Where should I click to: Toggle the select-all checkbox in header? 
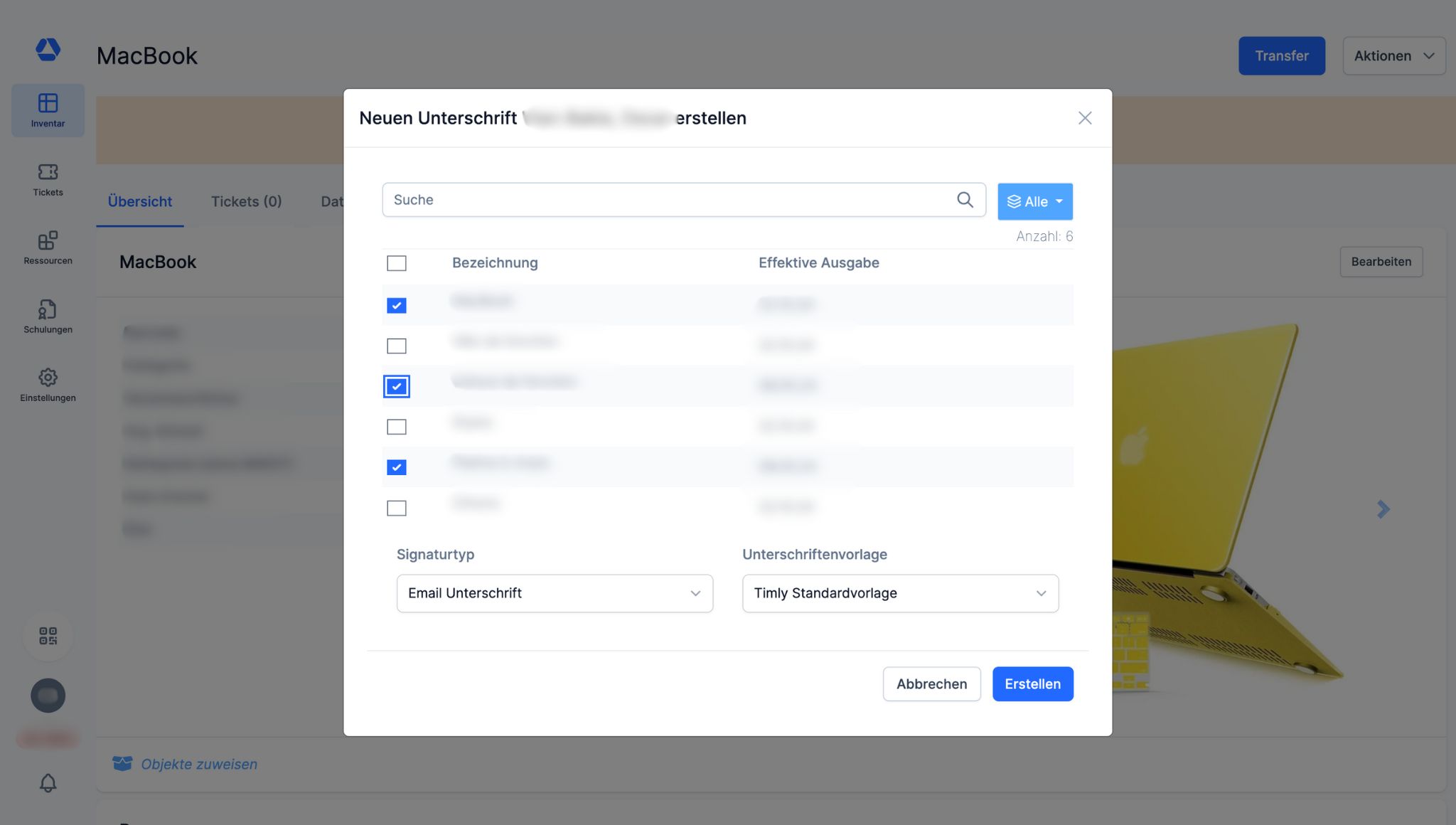[x=397, y=263]
